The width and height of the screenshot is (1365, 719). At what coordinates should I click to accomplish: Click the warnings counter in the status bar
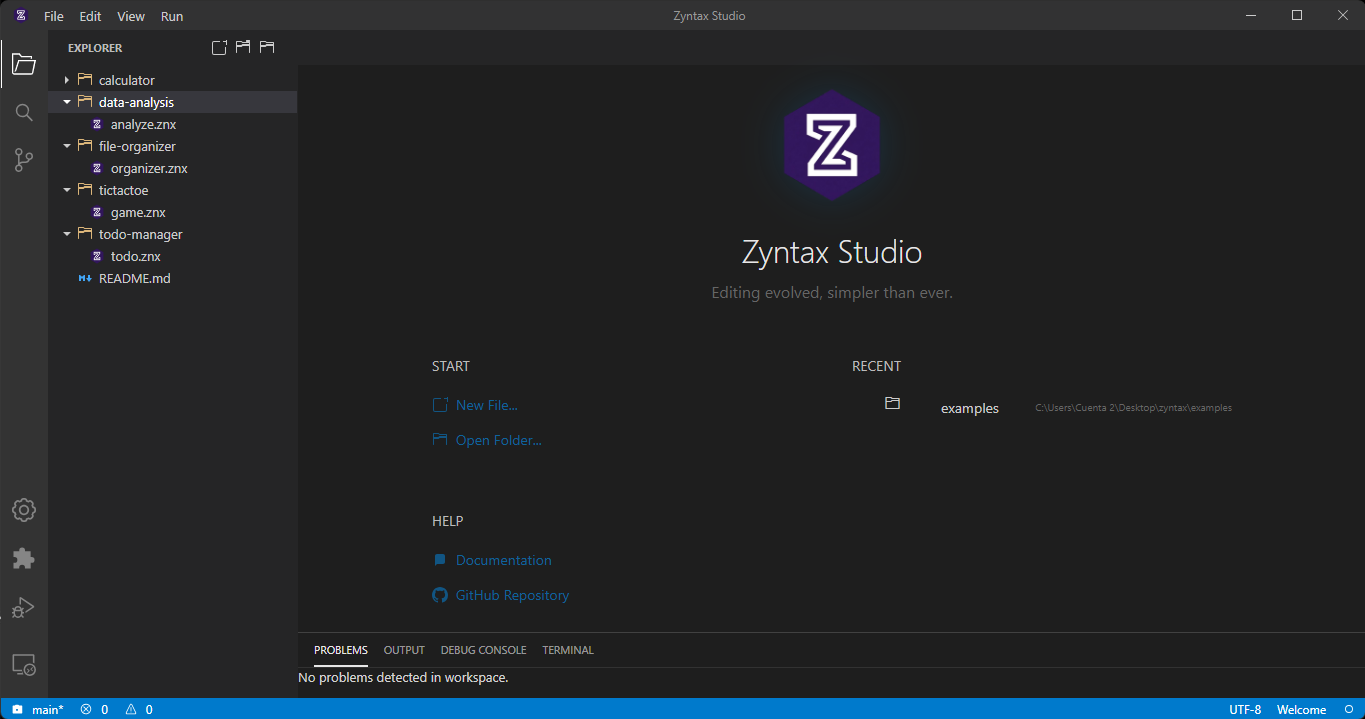pos(140,709)
